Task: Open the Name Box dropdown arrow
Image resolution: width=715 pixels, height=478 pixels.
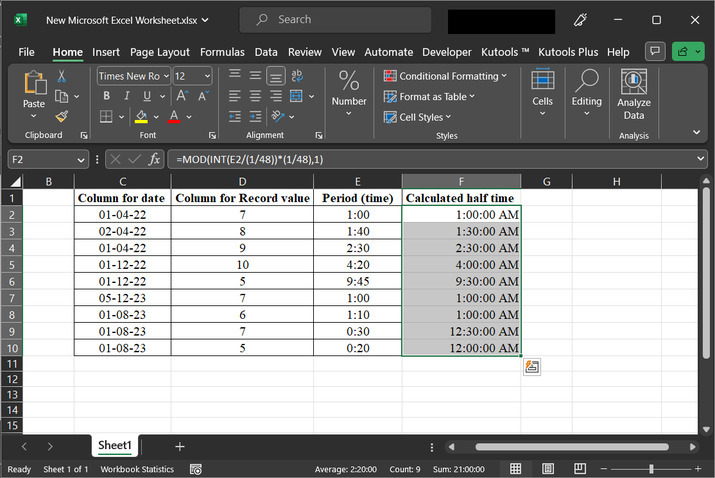Action: pyautogui.click(x=81, y=159)
